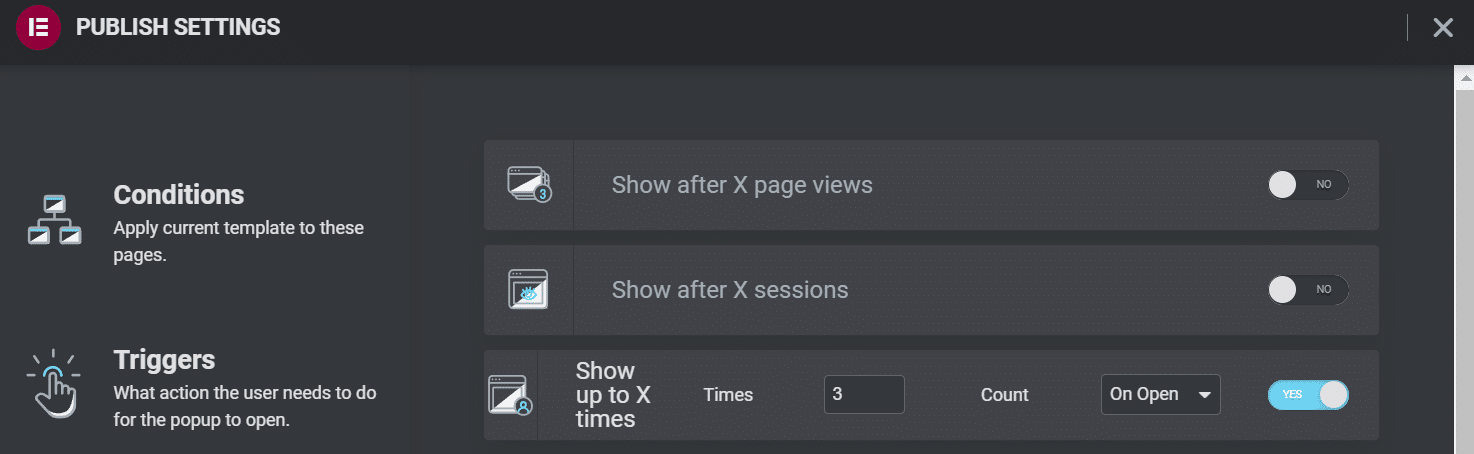Enable the Show after X sessions toggle

[1307, 290]
